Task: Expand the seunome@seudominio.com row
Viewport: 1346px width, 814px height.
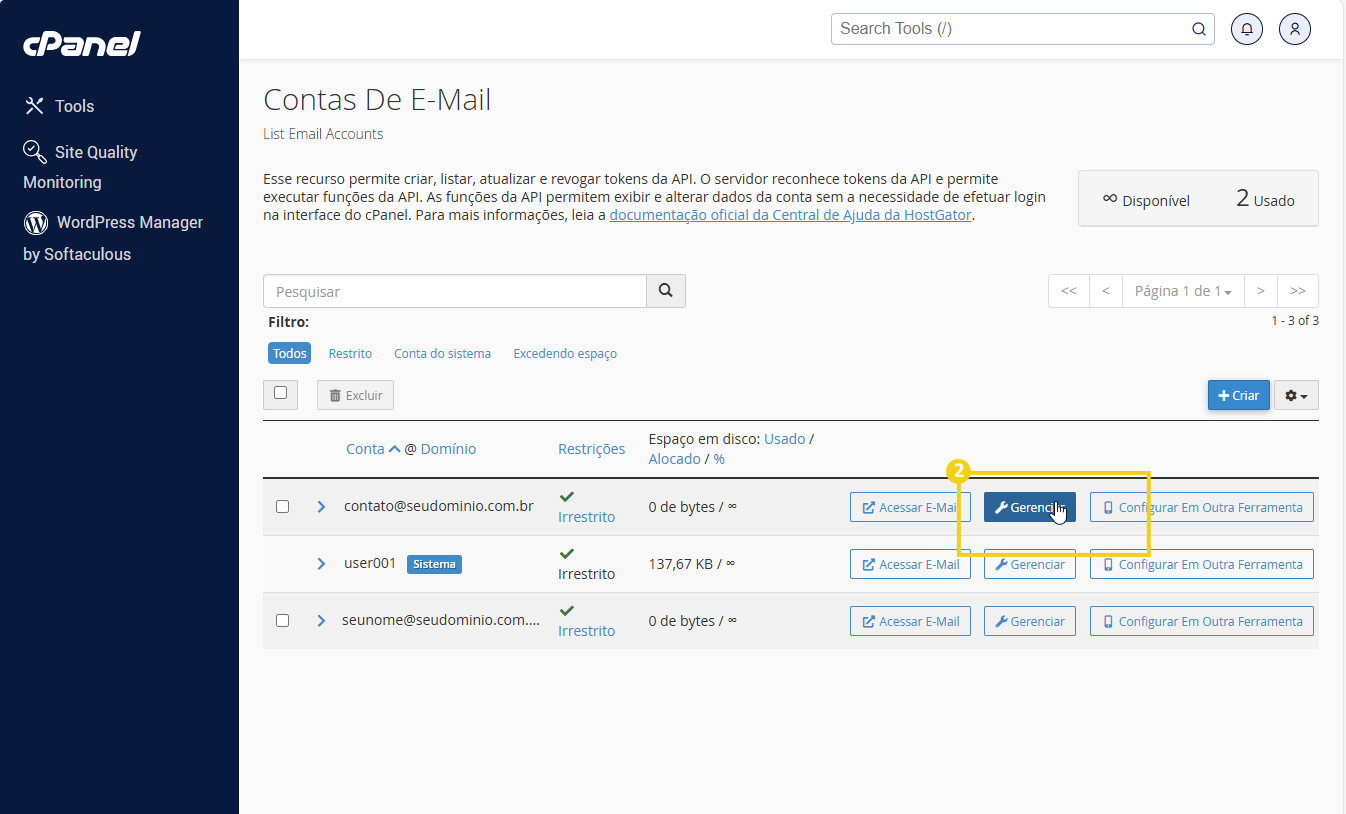Action: [321, 621]
